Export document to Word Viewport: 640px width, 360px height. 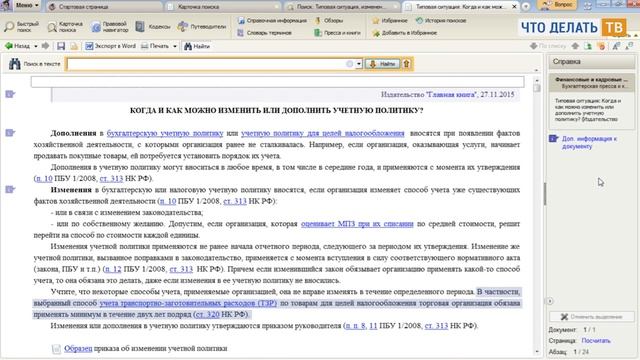pos(110,46)
